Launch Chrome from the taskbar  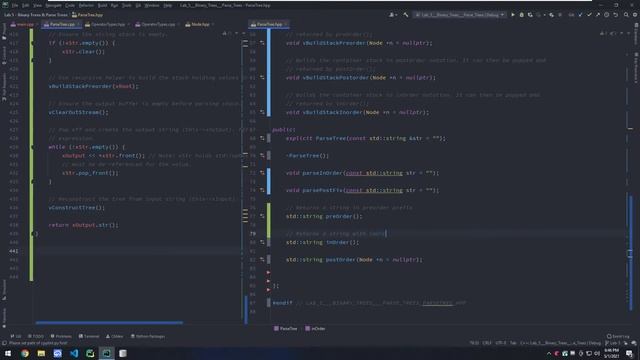[x=24, y=353]
